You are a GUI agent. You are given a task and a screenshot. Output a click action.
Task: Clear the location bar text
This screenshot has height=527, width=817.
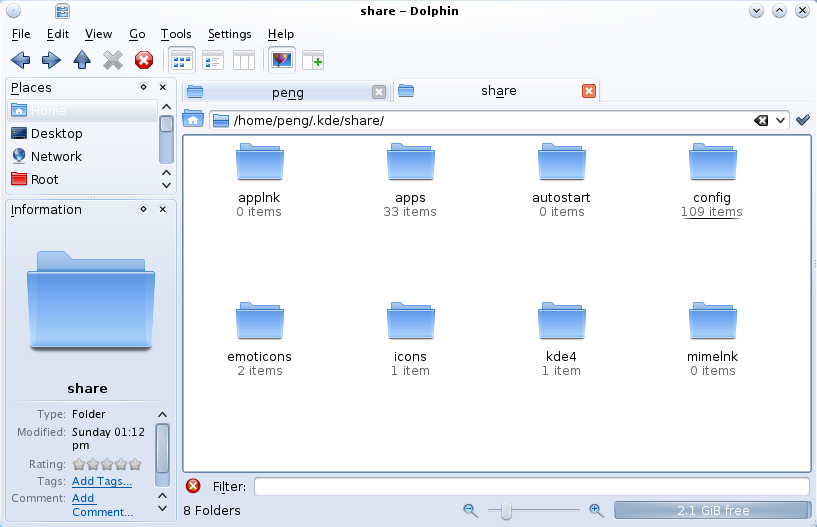click(x=761, y=121)
